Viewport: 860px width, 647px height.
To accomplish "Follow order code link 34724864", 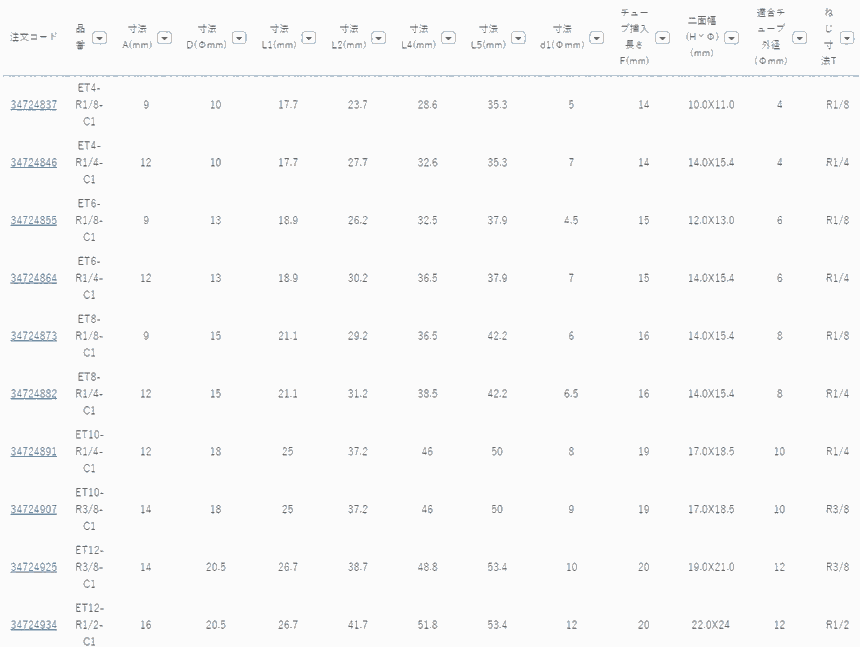I will 33,278.
